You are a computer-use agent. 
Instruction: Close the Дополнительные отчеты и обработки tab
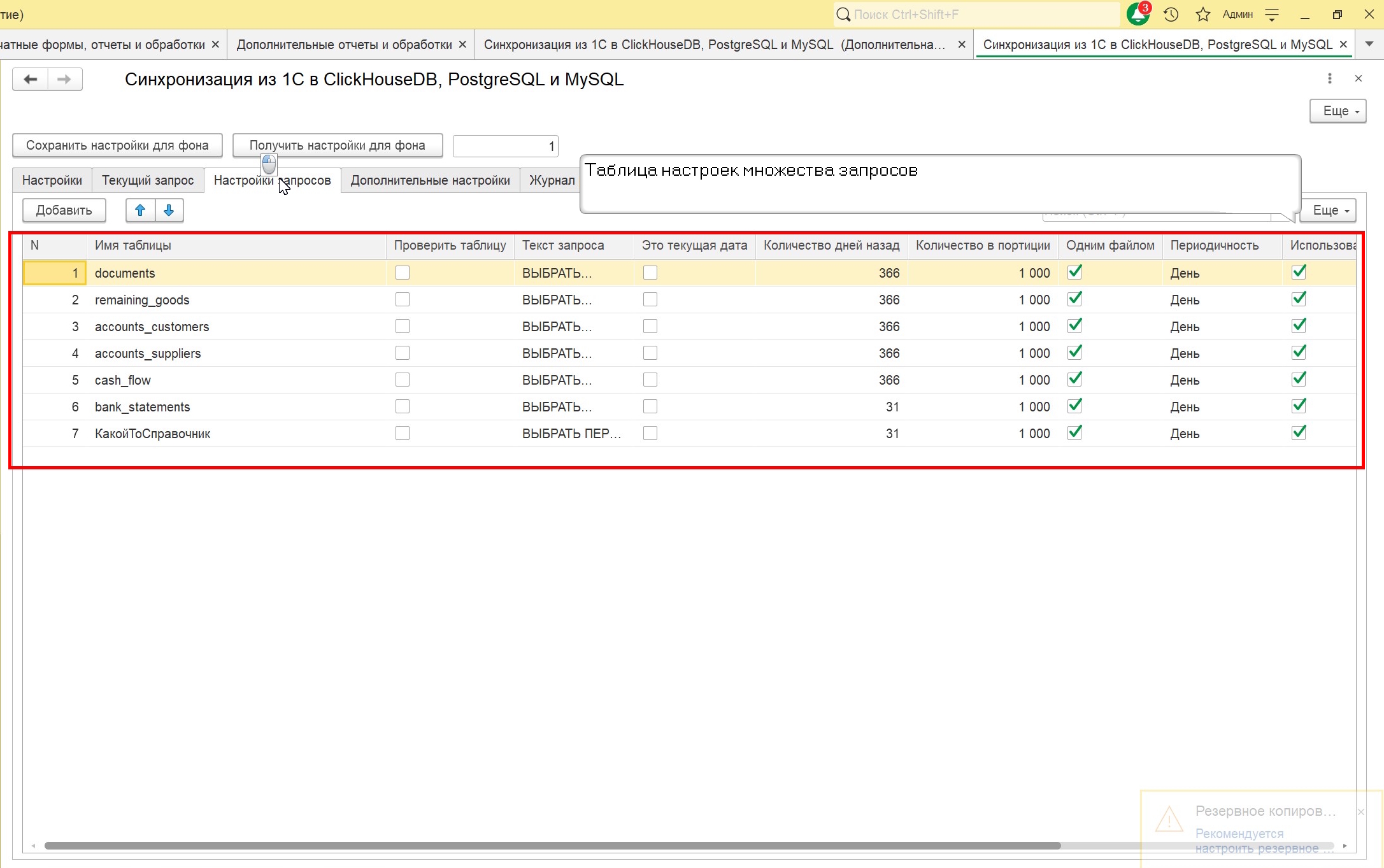click(463, 45)
